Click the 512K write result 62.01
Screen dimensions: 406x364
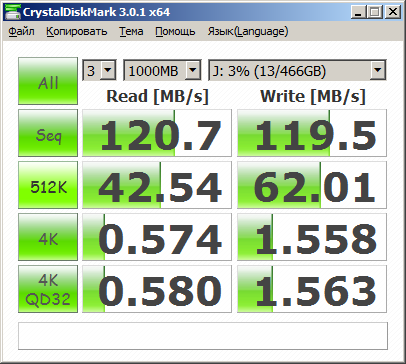coord(312,185)
